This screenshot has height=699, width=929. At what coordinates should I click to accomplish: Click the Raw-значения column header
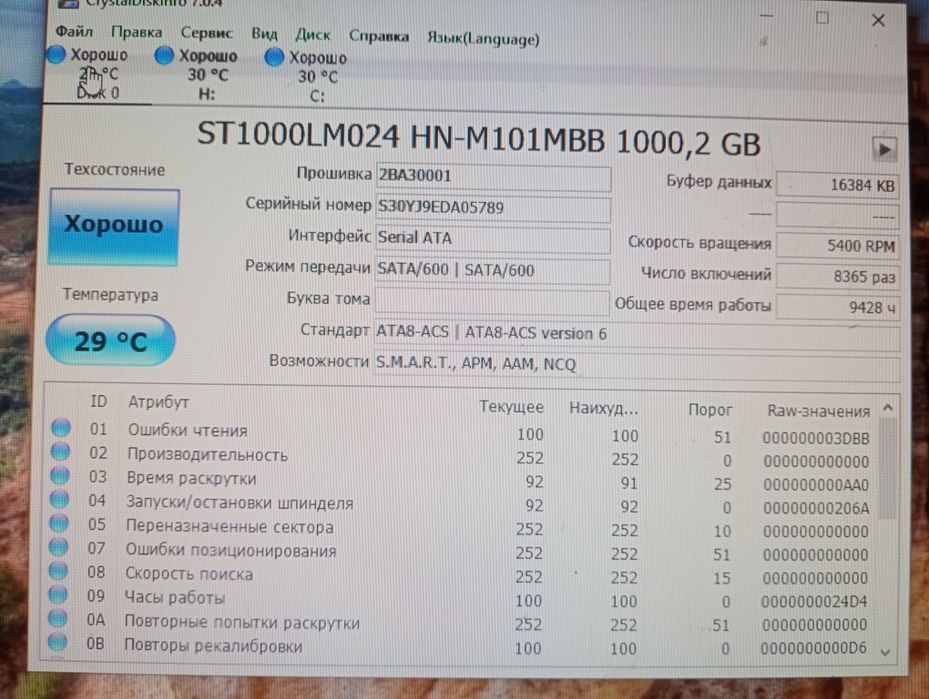[818, 411]
